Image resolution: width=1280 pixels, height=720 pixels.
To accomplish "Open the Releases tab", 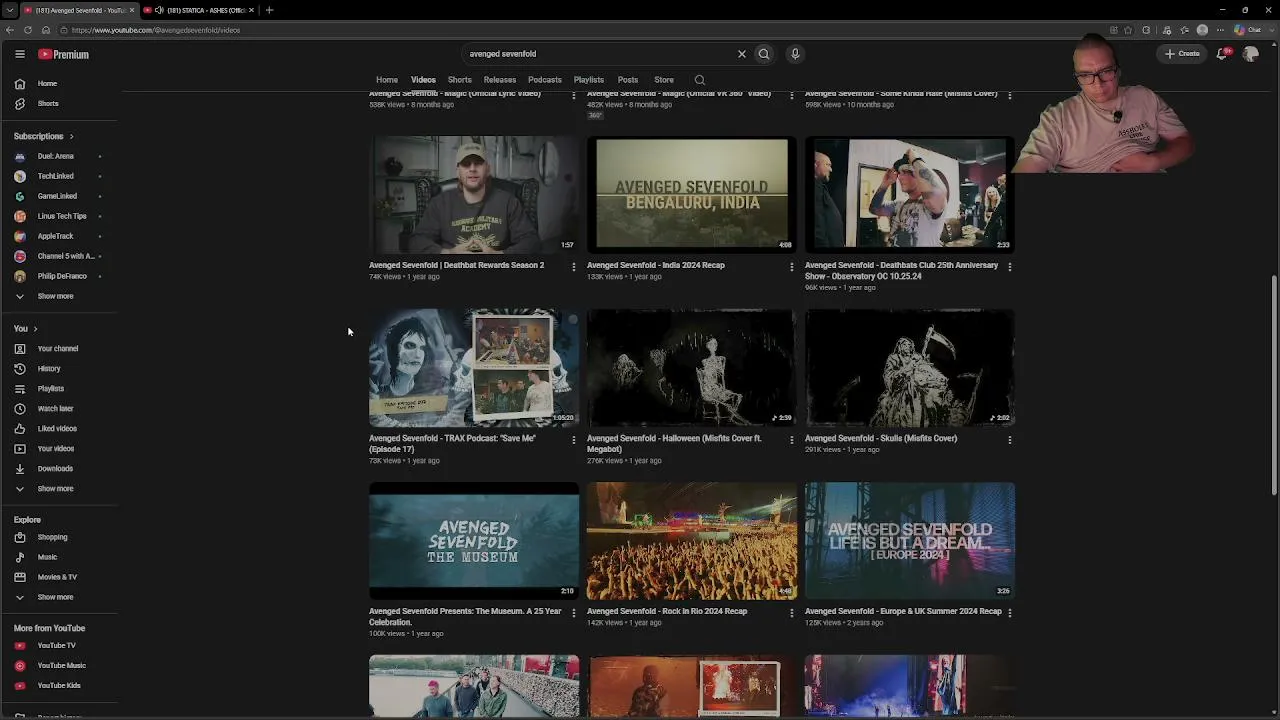I will click(500, 80).
